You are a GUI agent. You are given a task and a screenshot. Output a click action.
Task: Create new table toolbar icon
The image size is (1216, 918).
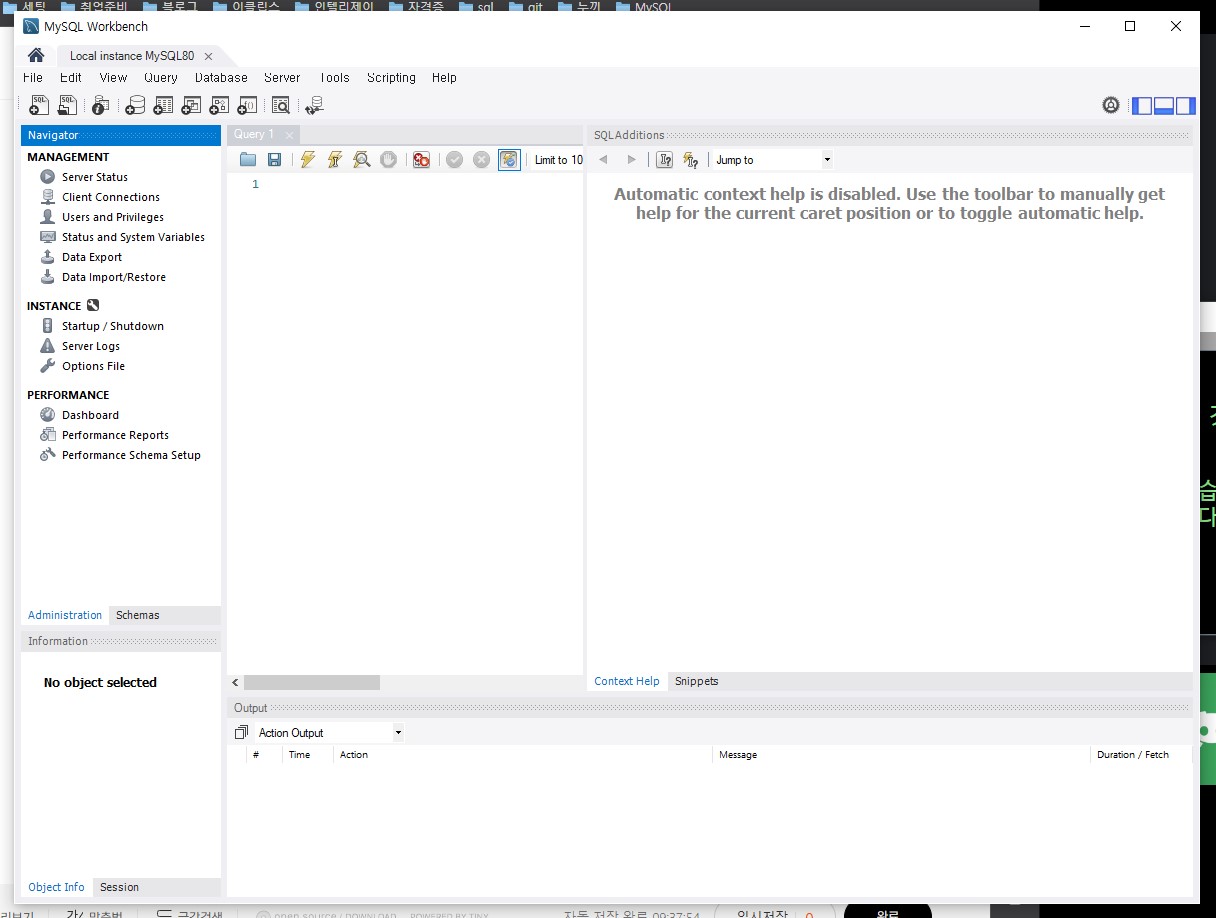[163, 105]
